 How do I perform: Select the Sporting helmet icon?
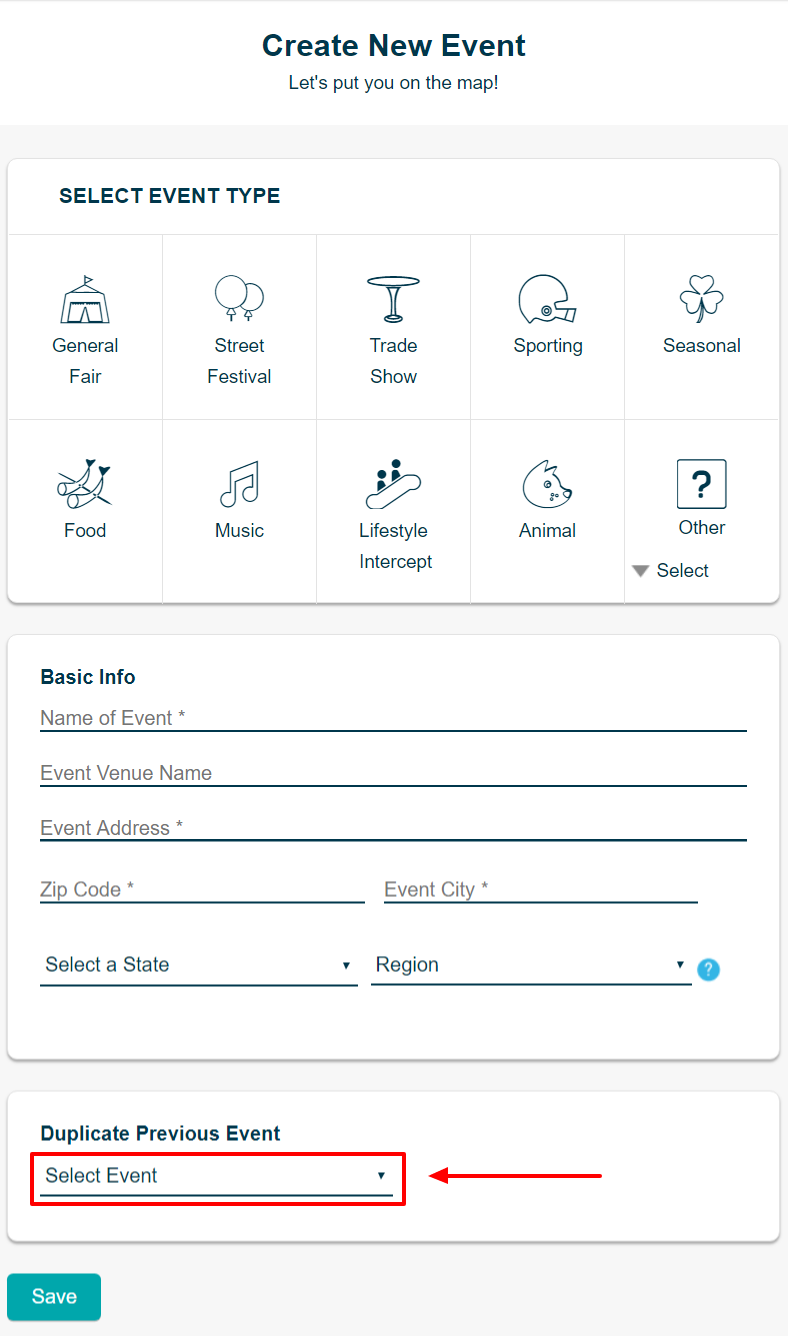[547, 300]
